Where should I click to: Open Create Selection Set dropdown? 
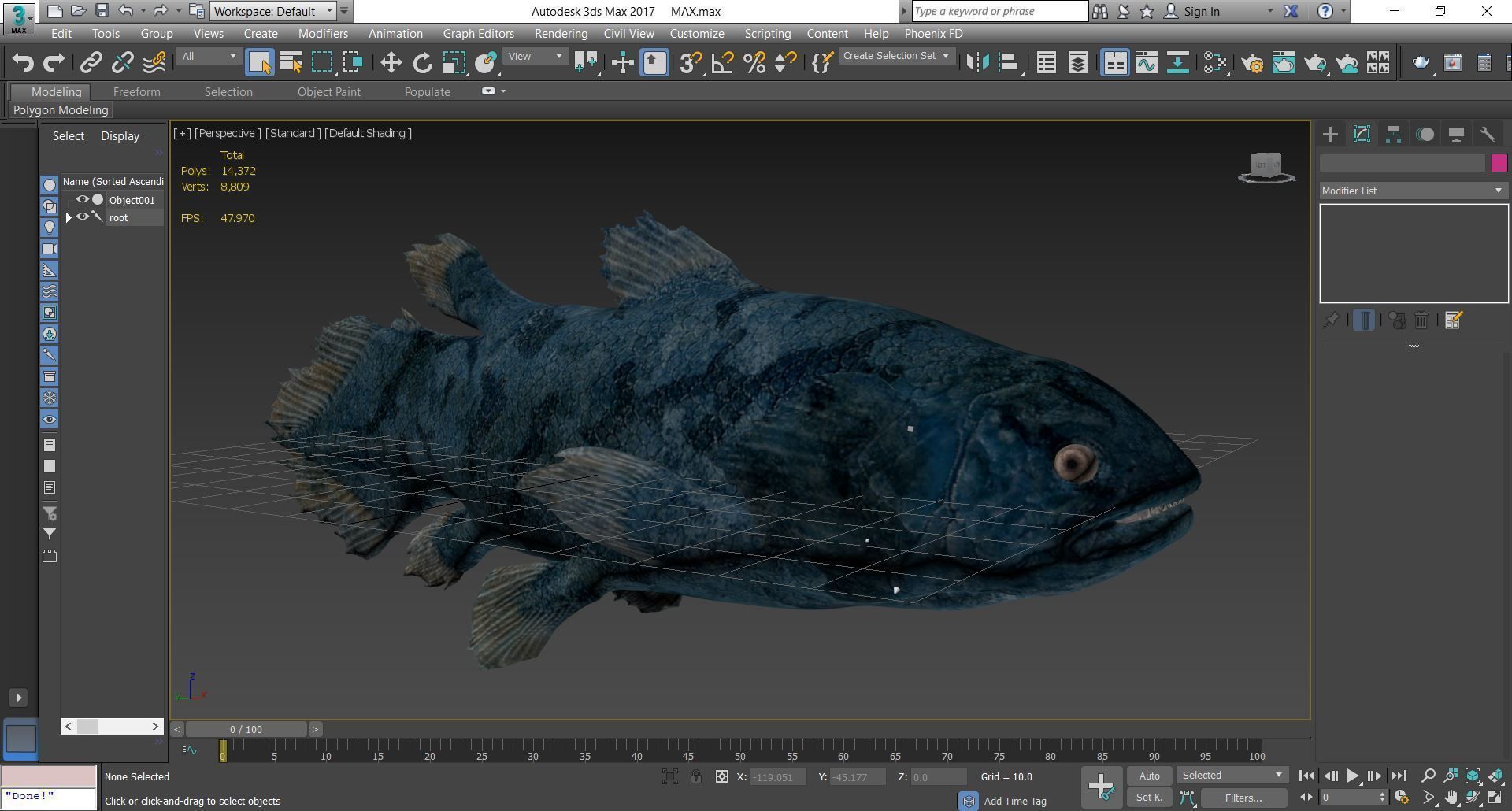pos(896,56)
